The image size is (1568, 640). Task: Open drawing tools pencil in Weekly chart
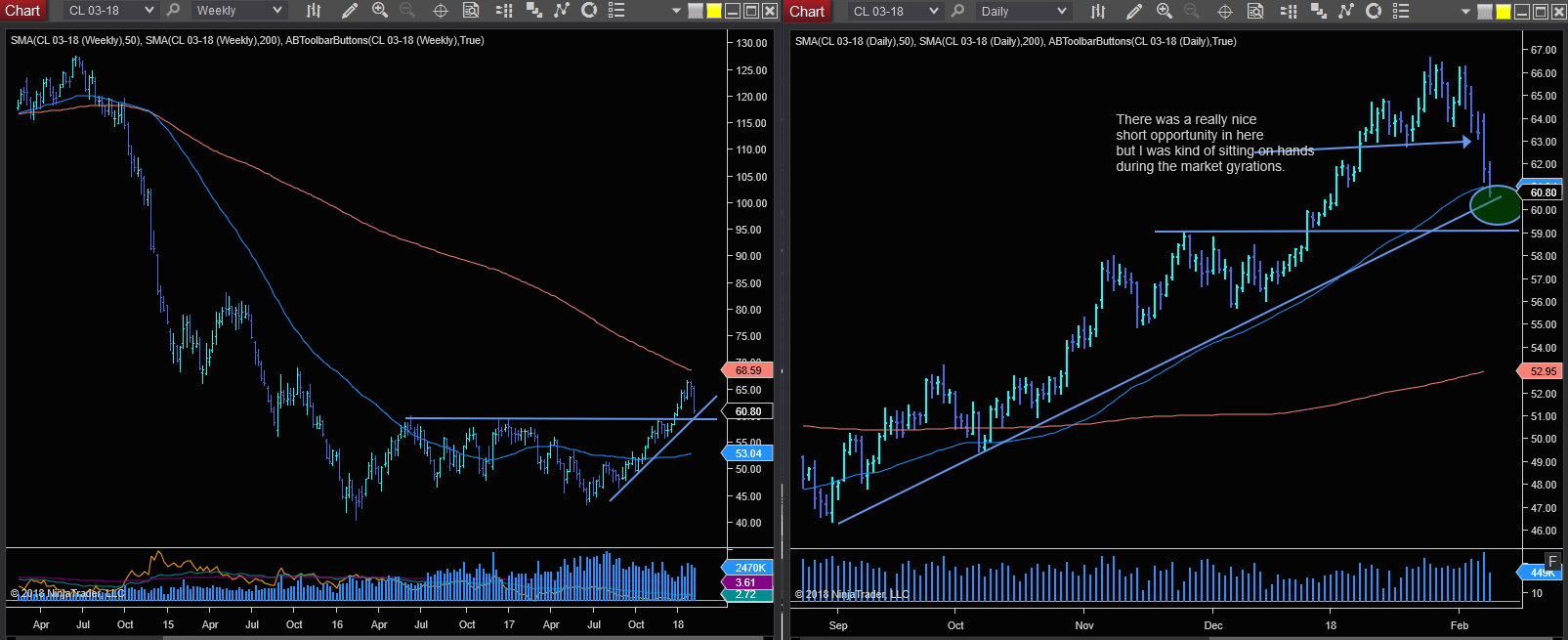[350, 11]
